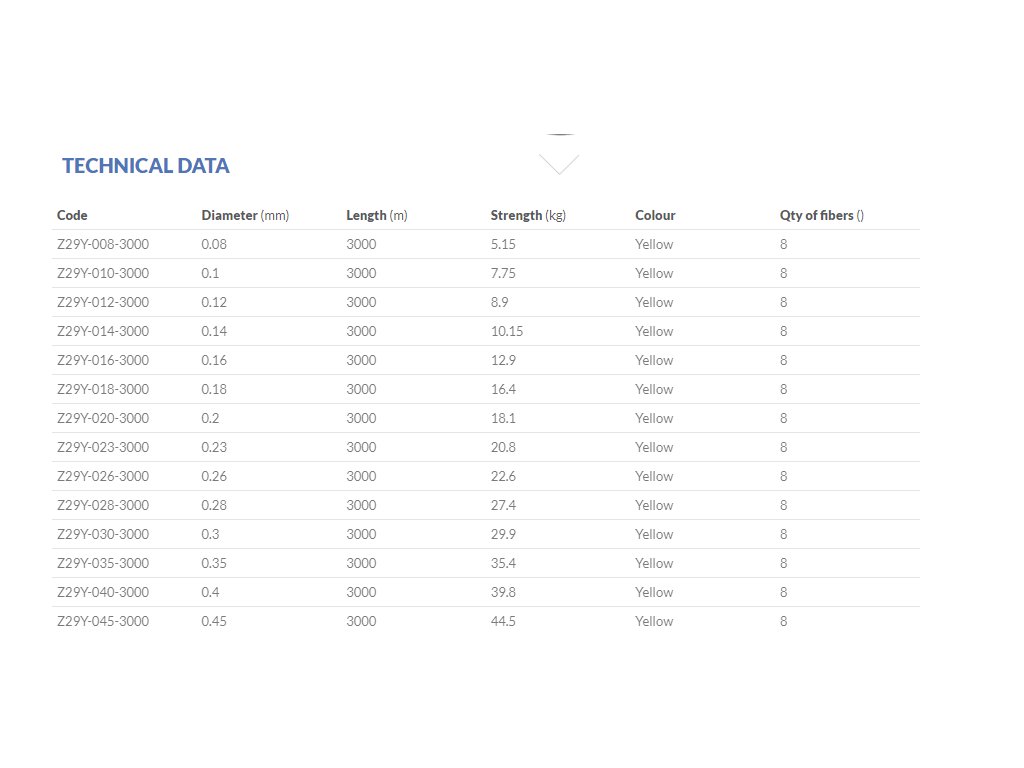Click the Code column header
This screenshot has height=768, width=1024.
coord(72,215)
